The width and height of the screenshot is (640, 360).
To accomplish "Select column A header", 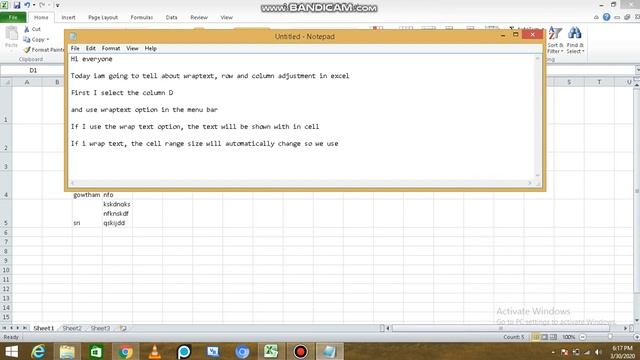I will coord(27,82).
